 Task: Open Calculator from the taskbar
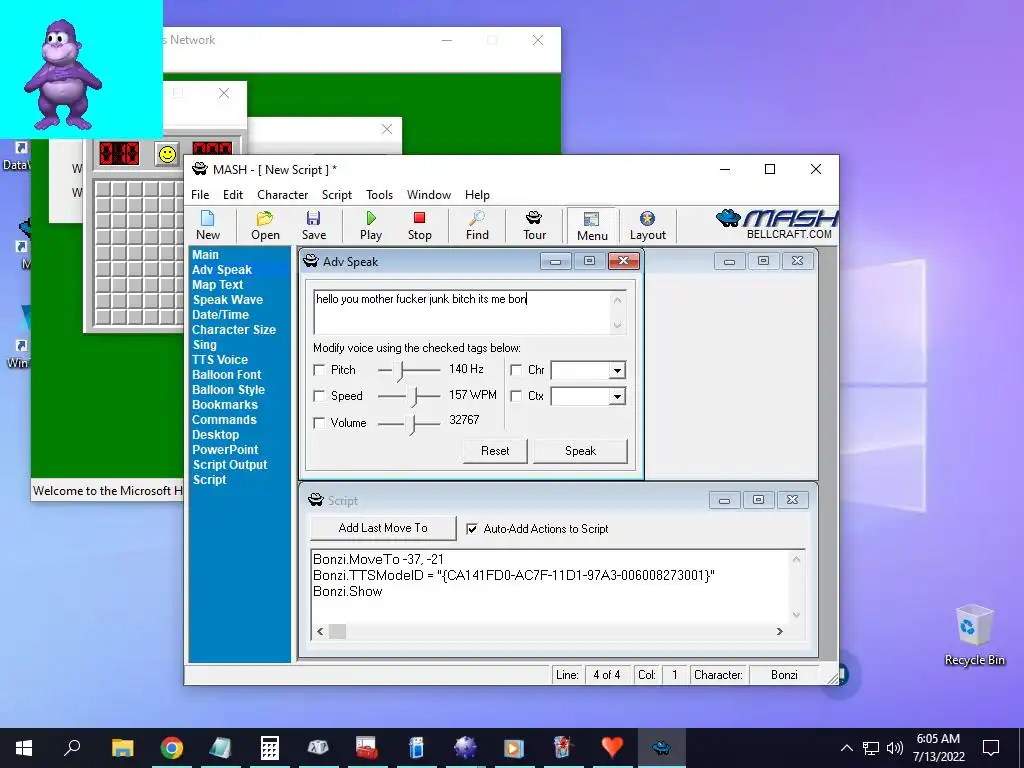(x=269, y=748)
